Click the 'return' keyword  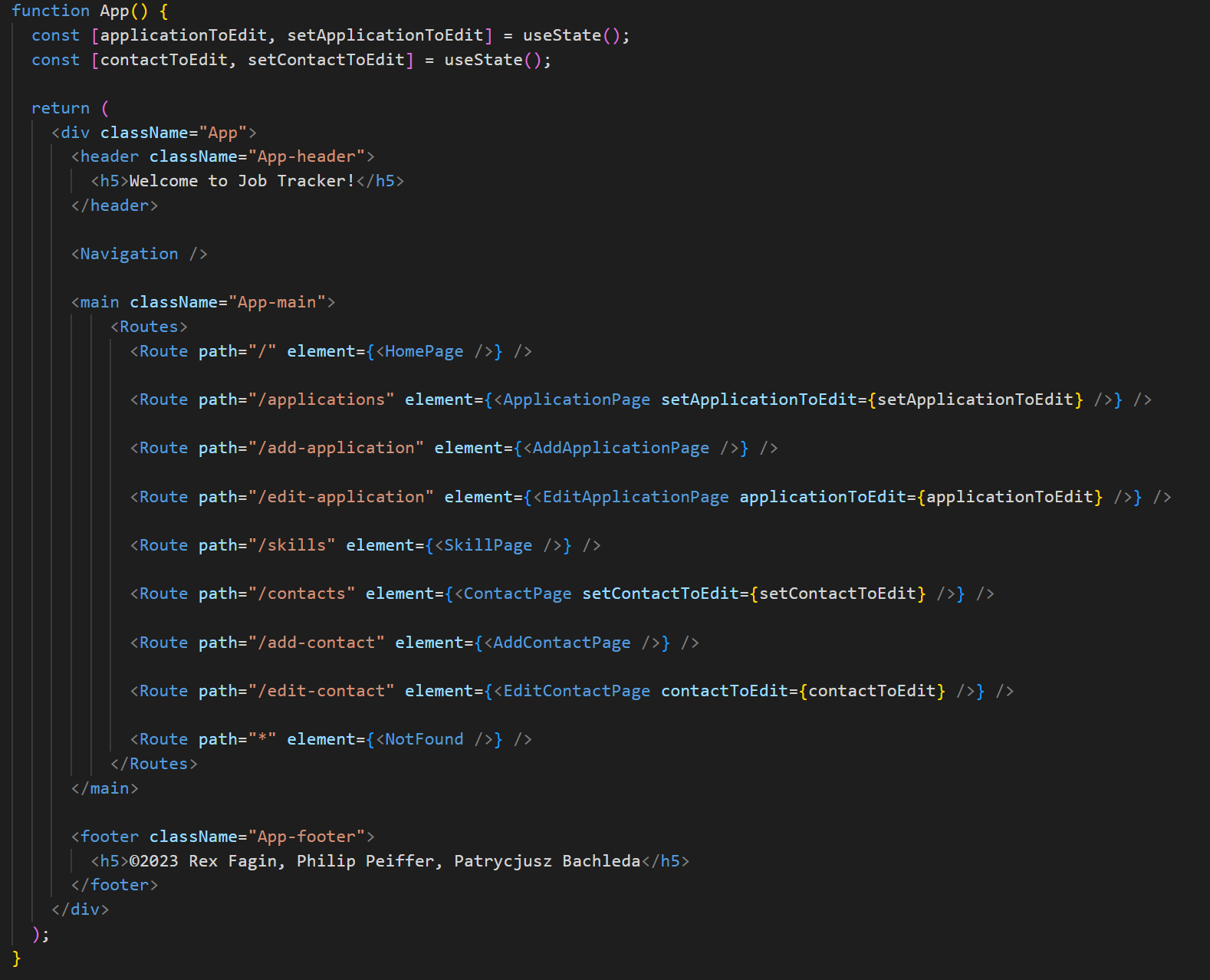tap(61, 108)
